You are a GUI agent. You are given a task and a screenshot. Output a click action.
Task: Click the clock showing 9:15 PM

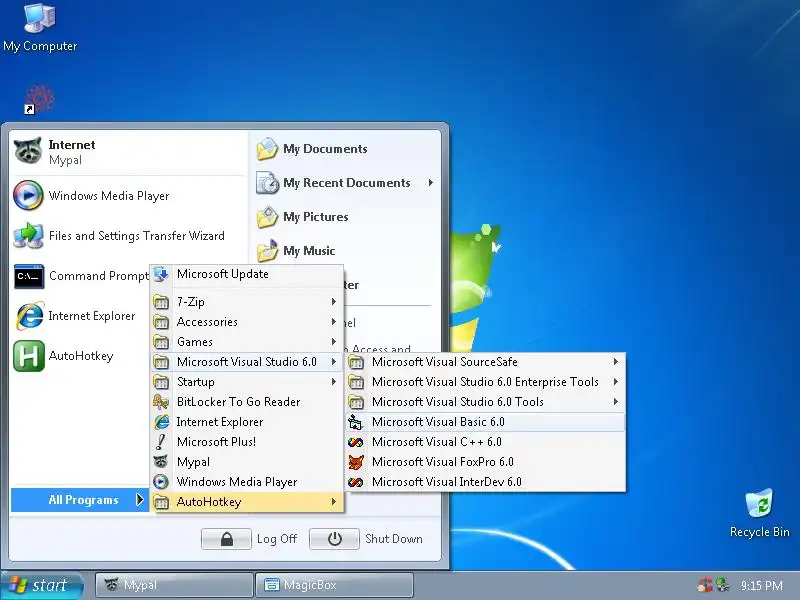(x=762, y=586)
